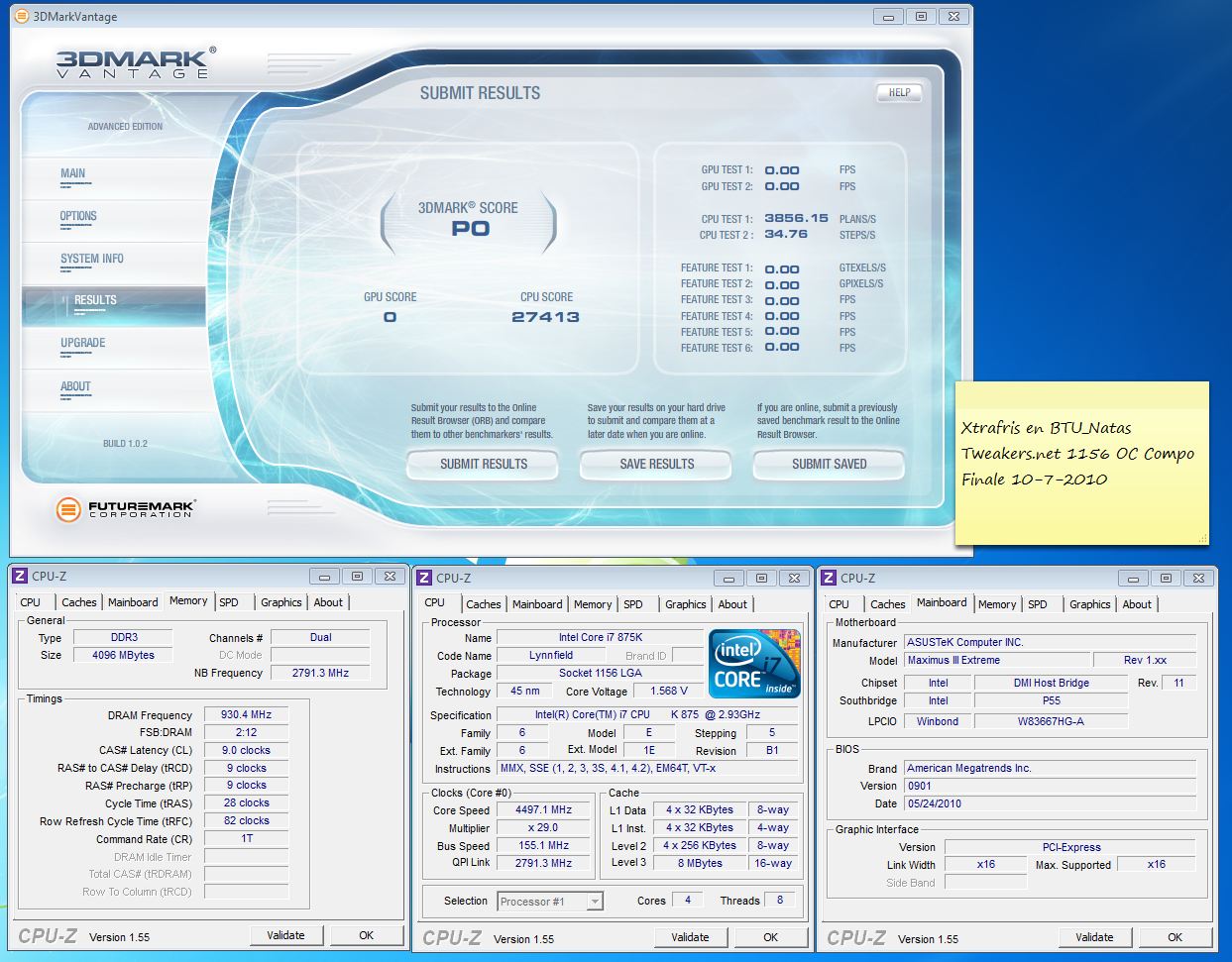Screen dimensions: 1232x962
Task: Open SYSTEM INFO in the 3DMark sidebar
Action: [92, 260]
